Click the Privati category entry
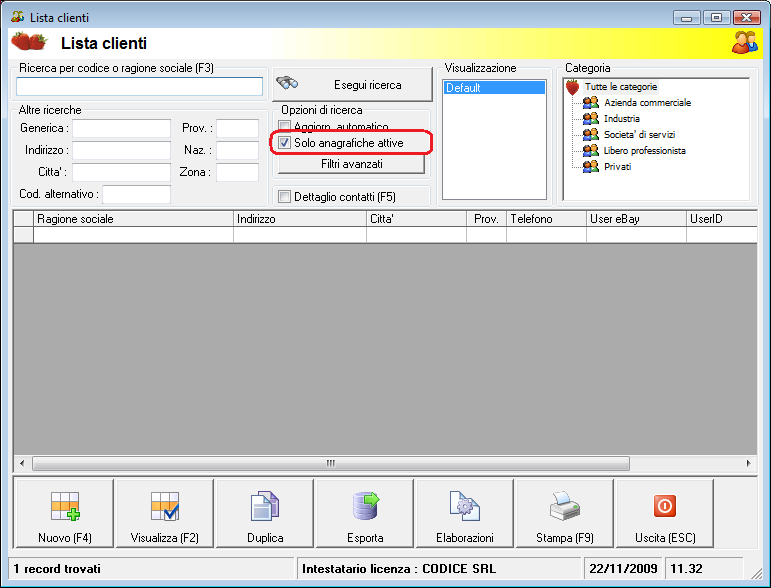Image resolution: width=771 pixels, height=588 pixels. click(x=617, y=167)
